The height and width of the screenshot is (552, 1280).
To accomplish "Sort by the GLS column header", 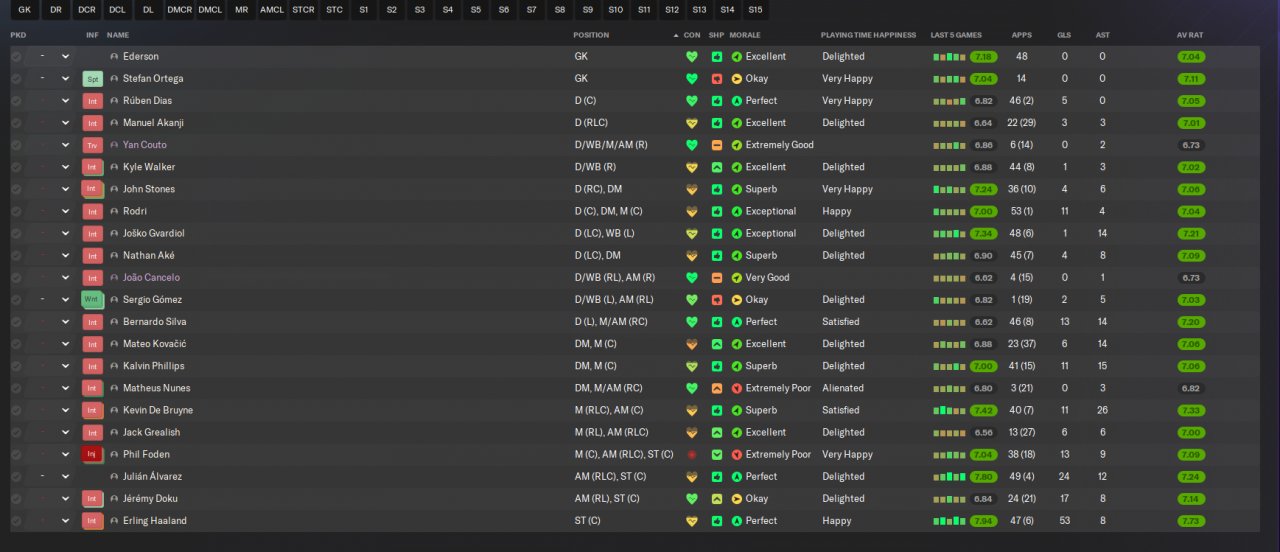I will click(1064, 35).
